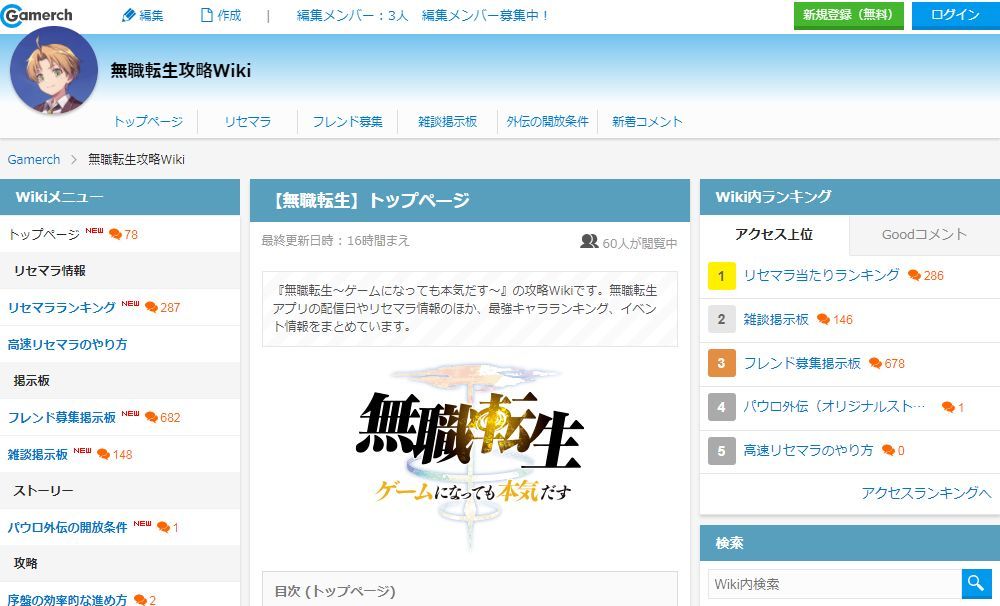Open フレンド募集 navigation item
The height and width of the screenshot is (606, 1000).
point(348,121)
